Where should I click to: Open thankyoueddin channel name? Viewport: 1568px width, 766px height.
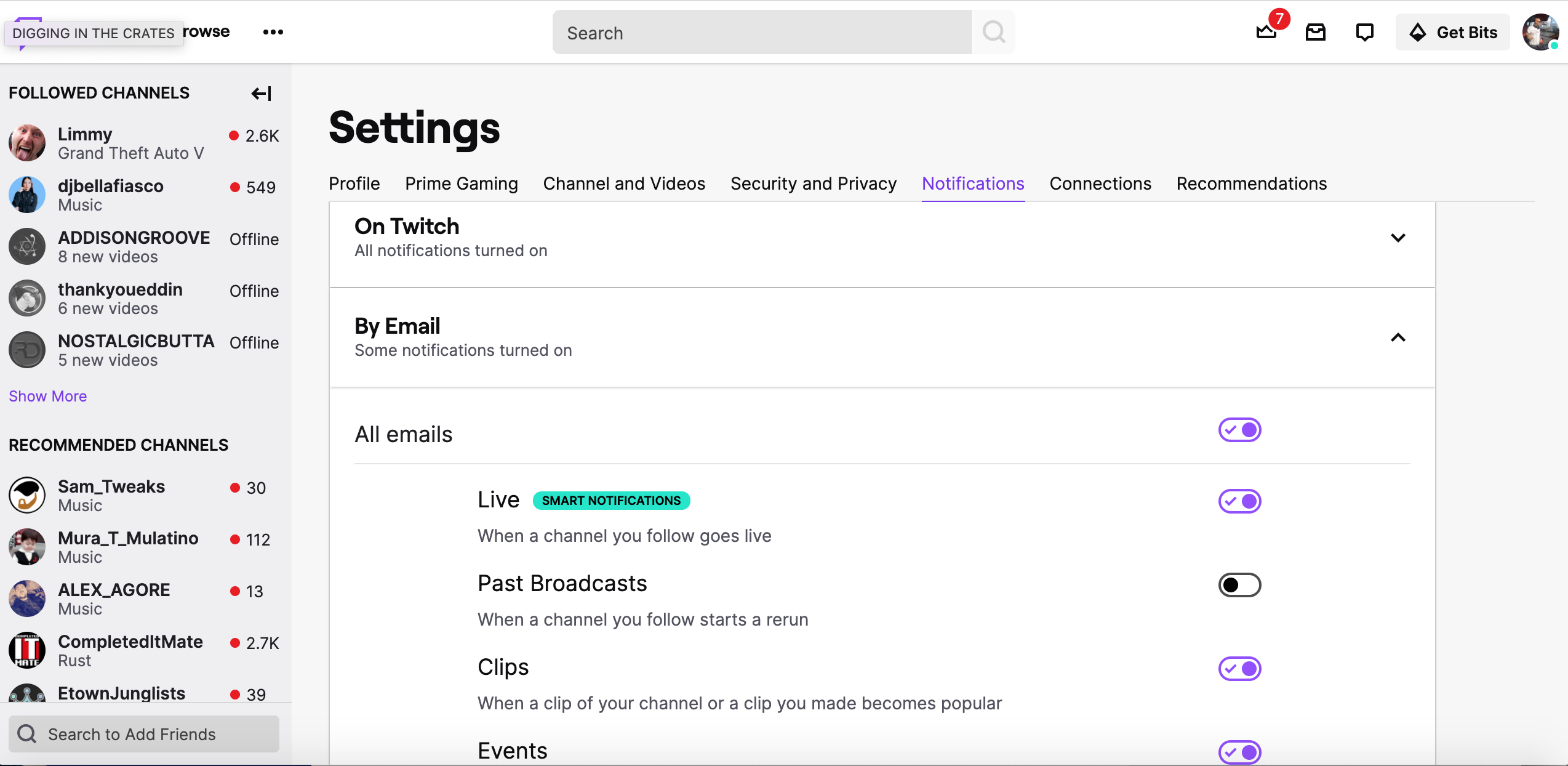click(x=120, y=289)
